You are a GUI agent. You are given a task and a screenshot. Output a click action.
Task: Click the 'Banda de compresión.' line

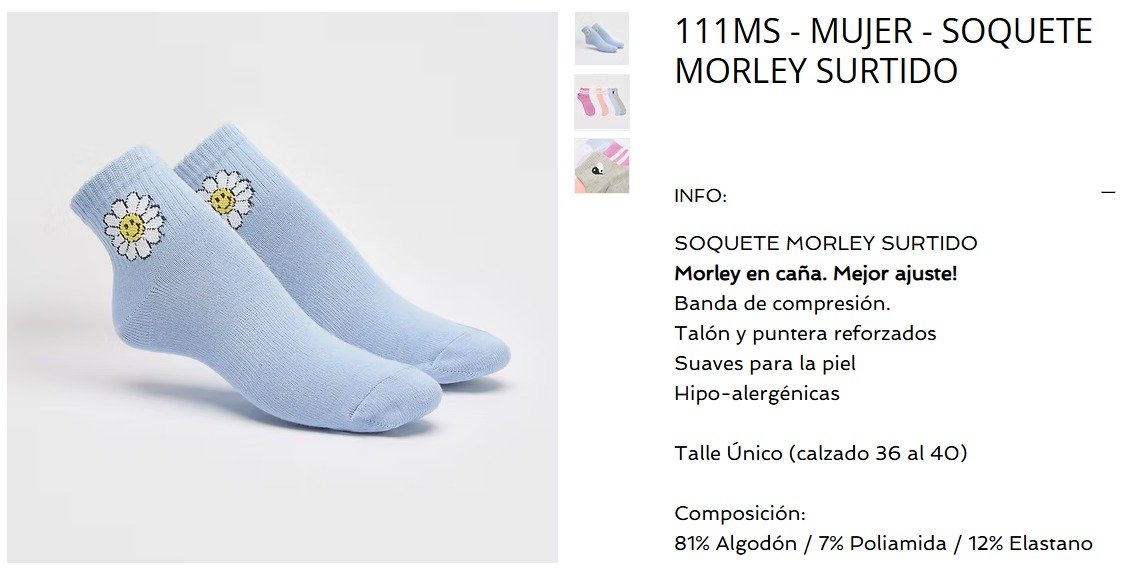(782, 303)
